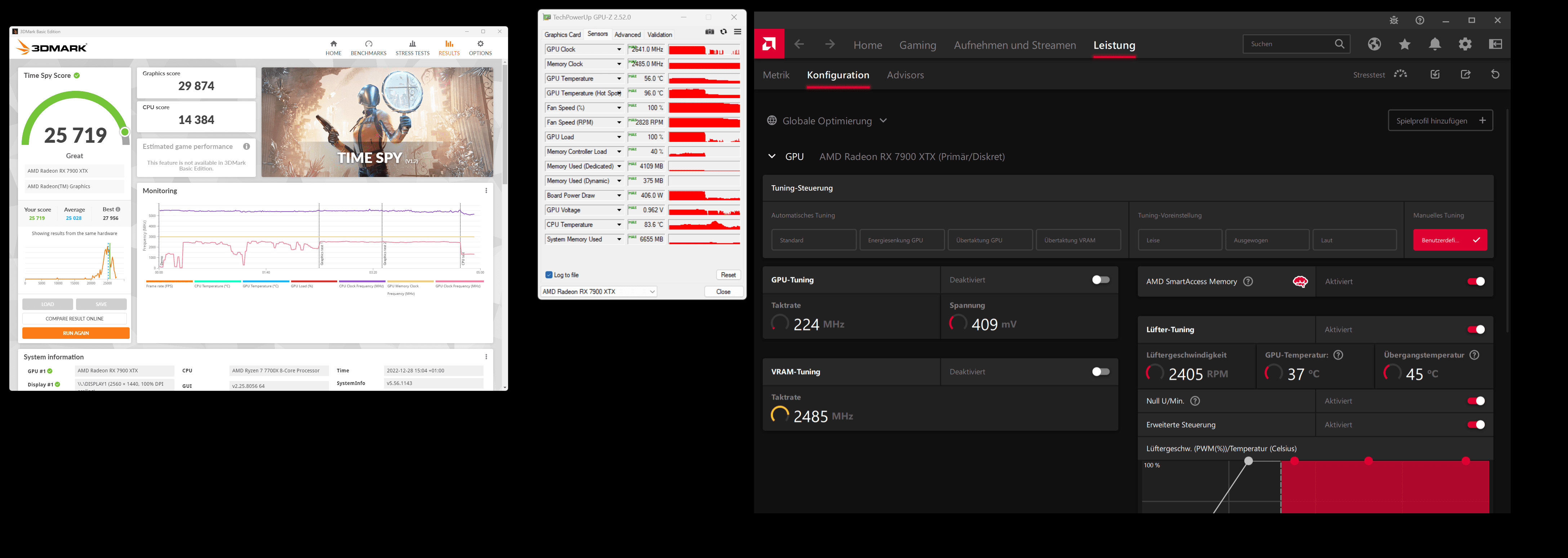Open AMD notifications bell

pyautogui.click(x=1435, y=44)
